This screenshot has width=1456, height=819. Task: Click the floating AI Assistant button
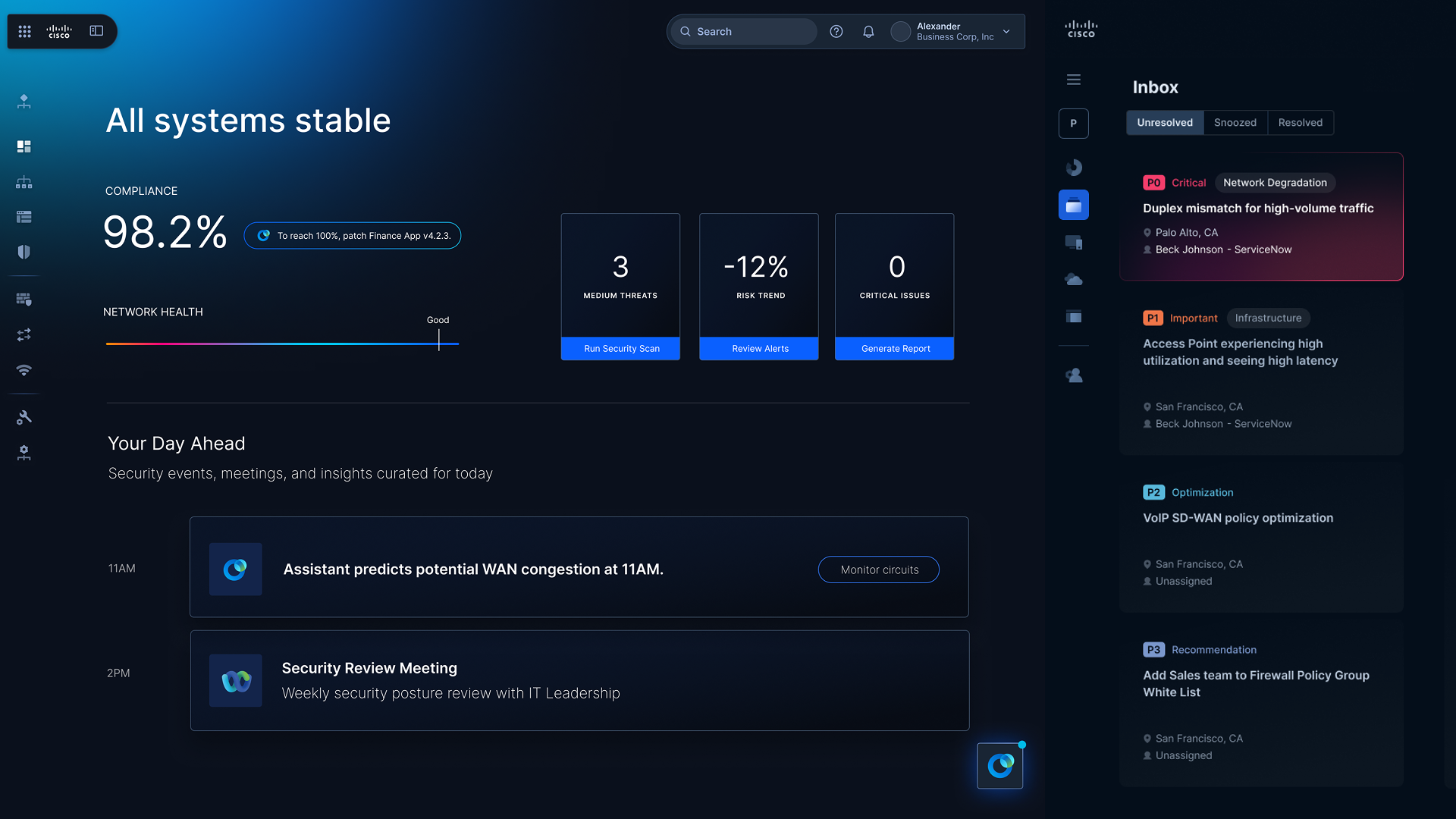999,766
